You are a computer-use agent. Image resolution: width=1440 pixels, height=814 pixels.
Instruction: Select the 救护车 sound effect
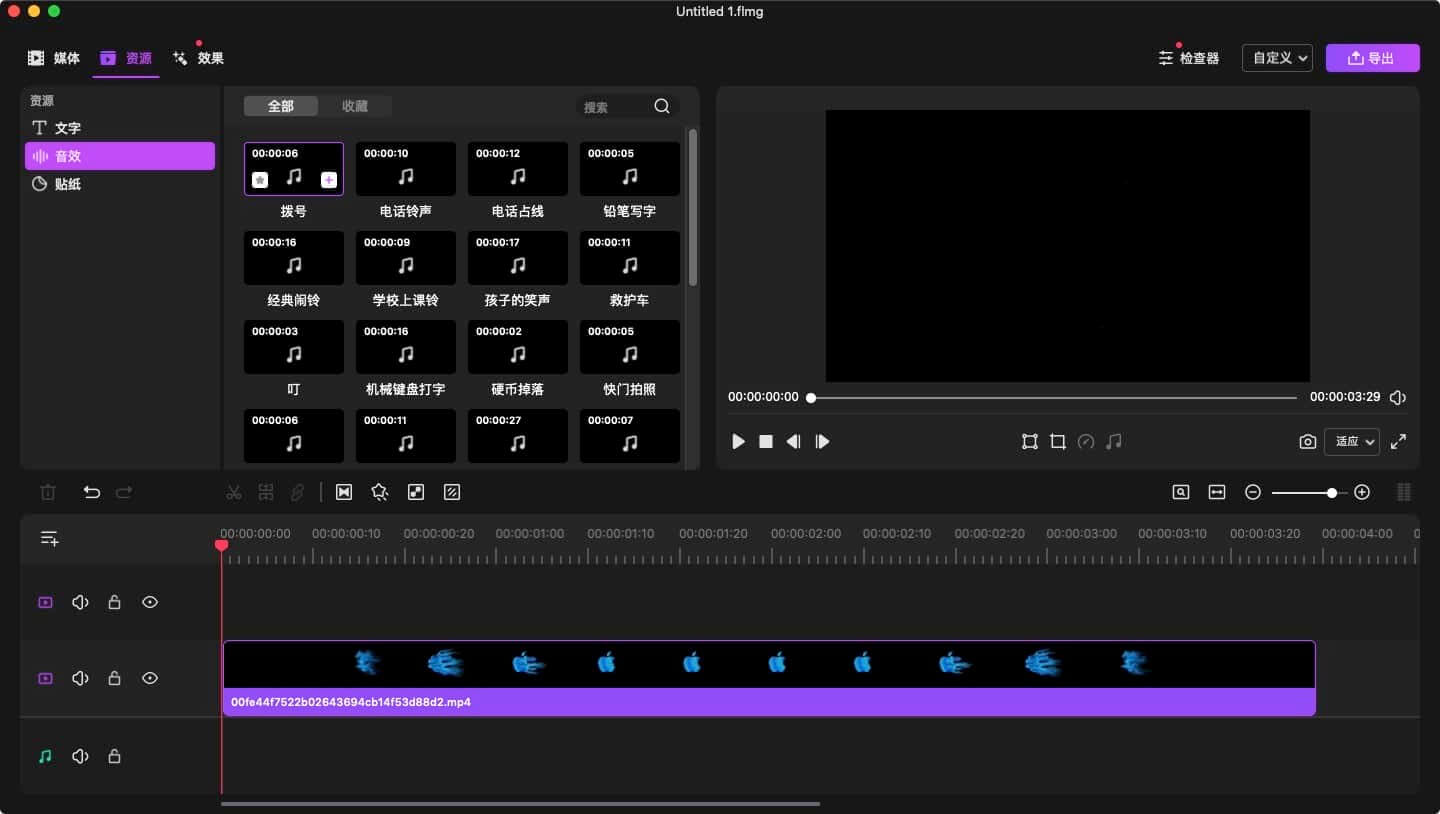[630, 258]
